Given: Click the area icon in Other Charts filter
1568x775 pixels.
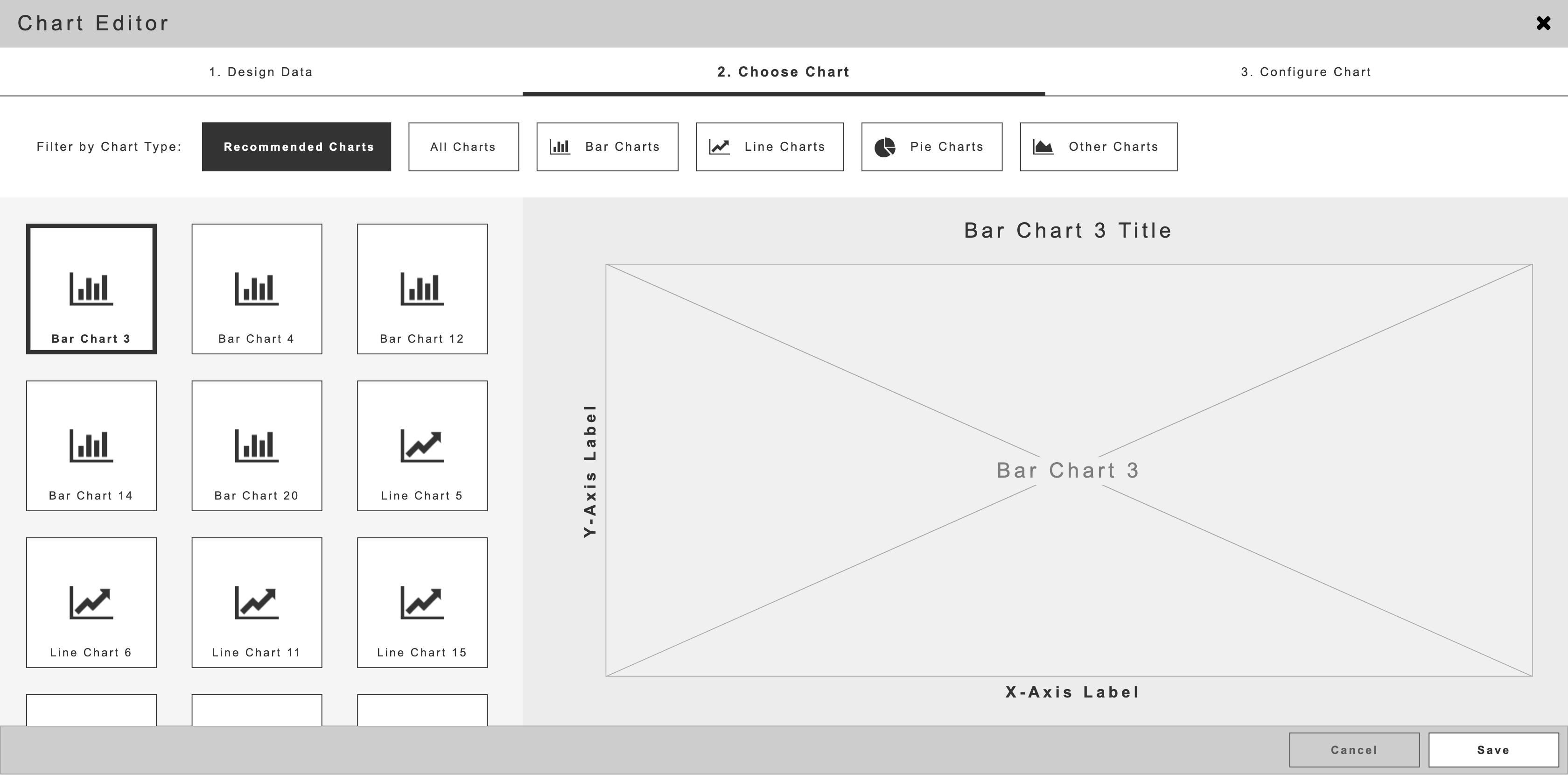Looking at the screenshot, I should coord(1043,147).
